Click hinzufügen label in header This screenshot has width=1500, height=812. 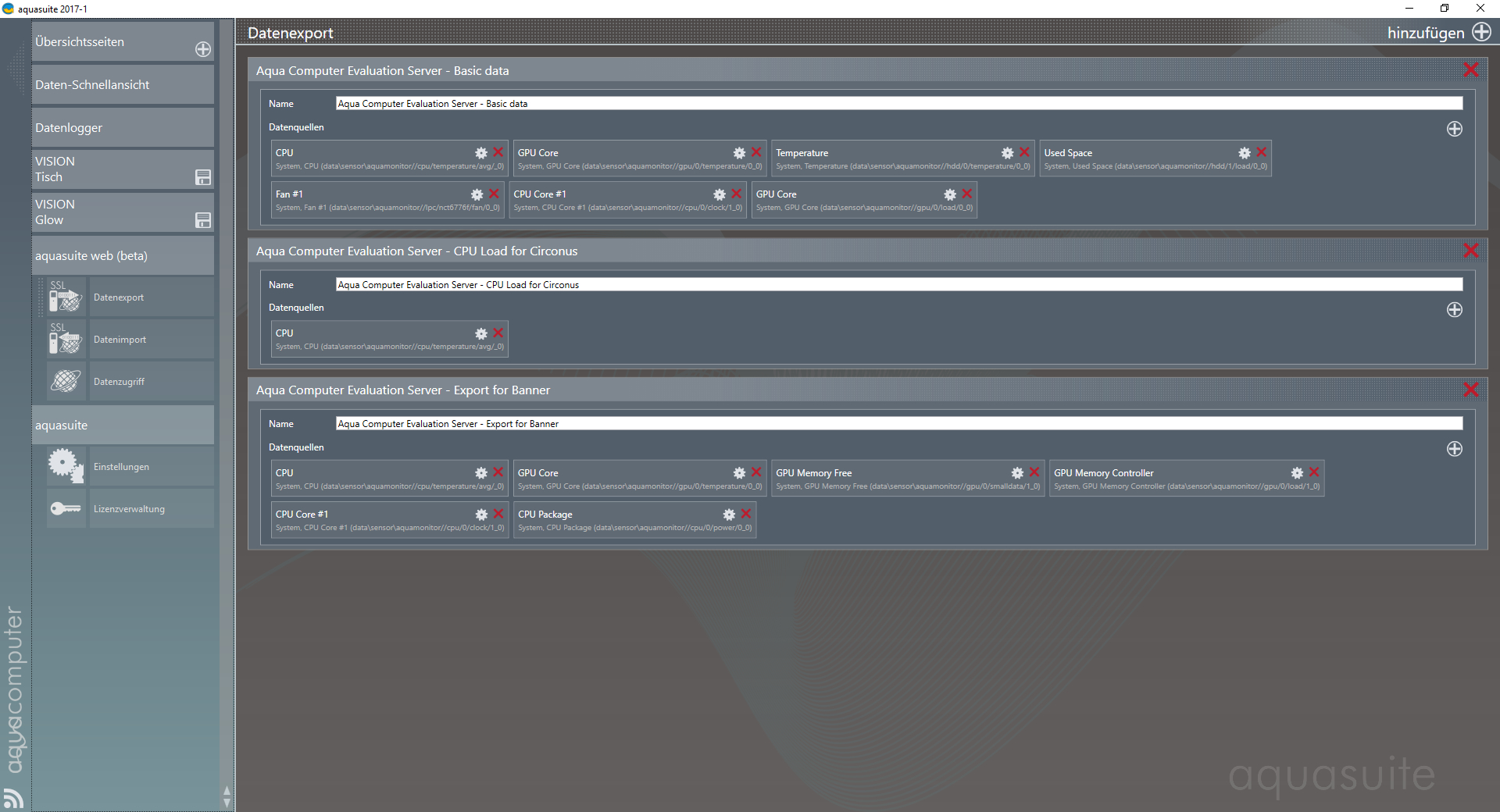(1426, 33)
